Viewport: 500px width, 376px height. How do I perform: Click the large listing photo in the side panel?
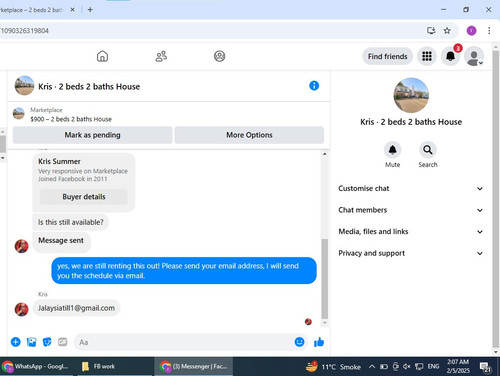tap(411, 95)
